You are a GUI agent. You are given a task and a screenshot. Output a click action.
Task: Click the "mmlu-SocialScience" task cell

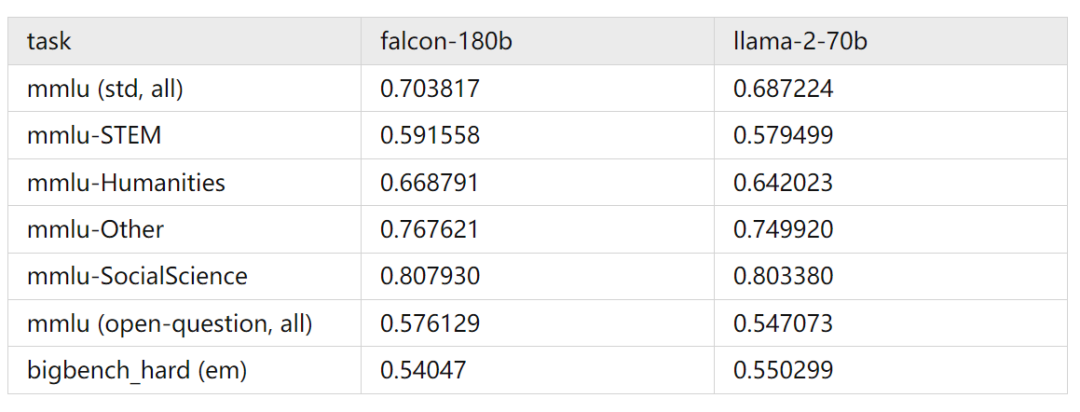click(x=137, y=276)
